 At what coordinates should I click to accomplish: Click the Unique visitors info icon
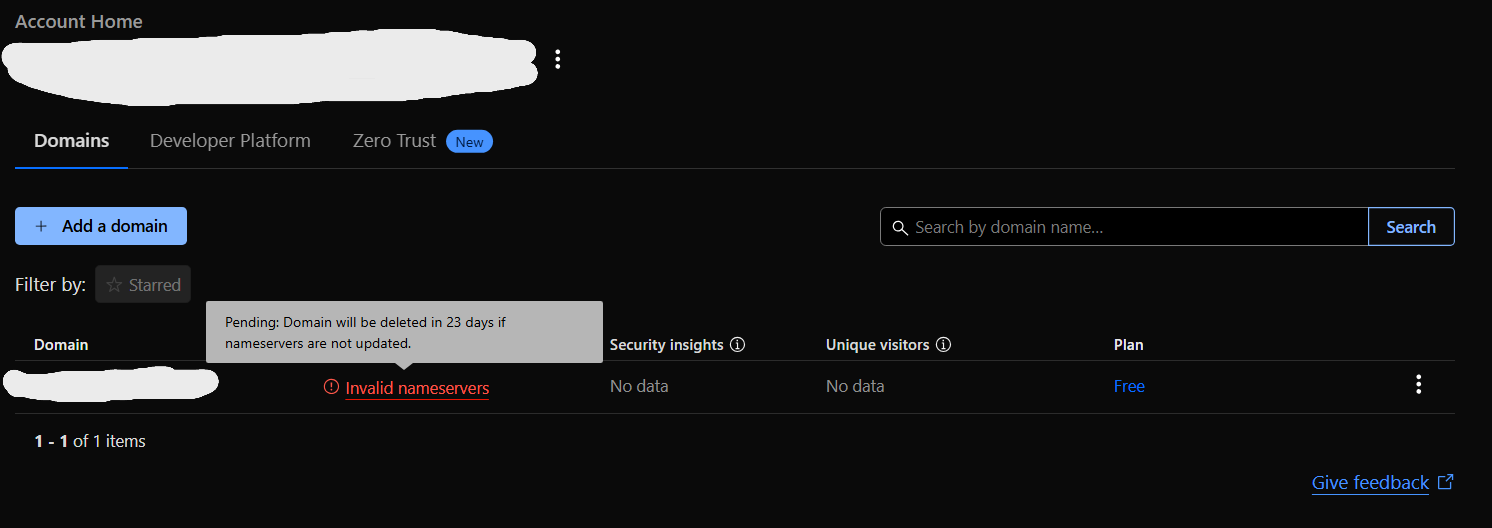[943, 345]
